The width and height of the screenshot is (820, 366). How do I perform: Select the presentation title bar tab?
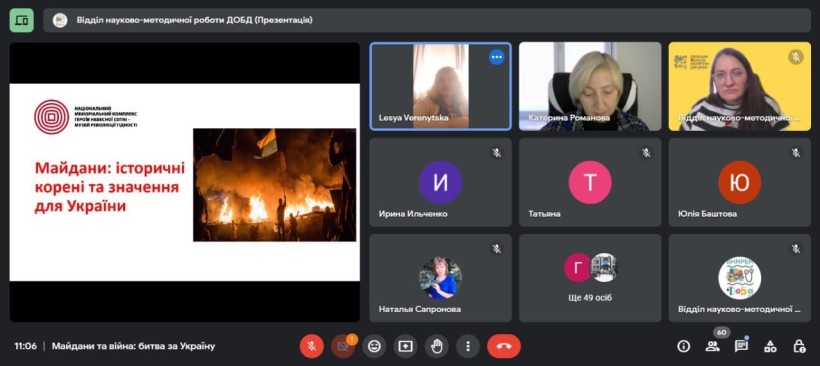427,20
